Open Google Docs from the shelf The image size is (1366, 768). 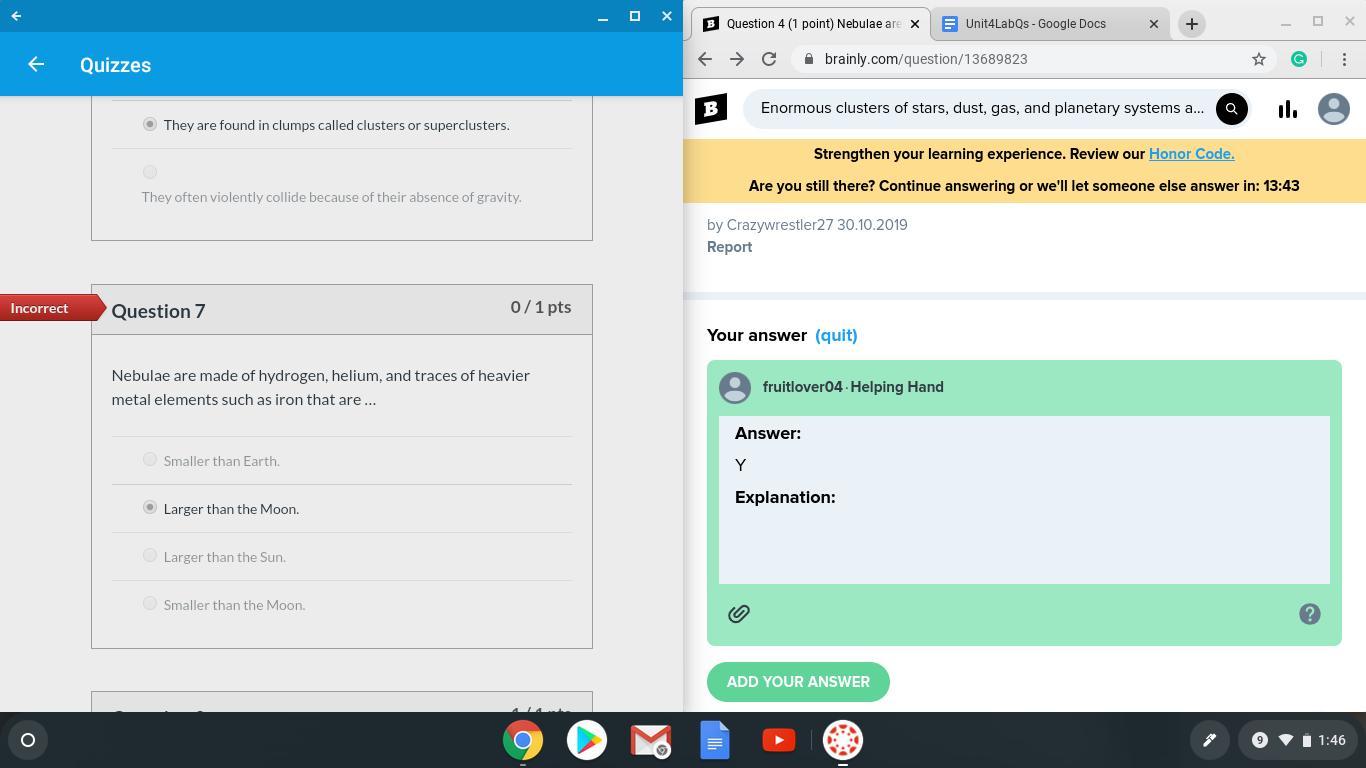[715, 740]
